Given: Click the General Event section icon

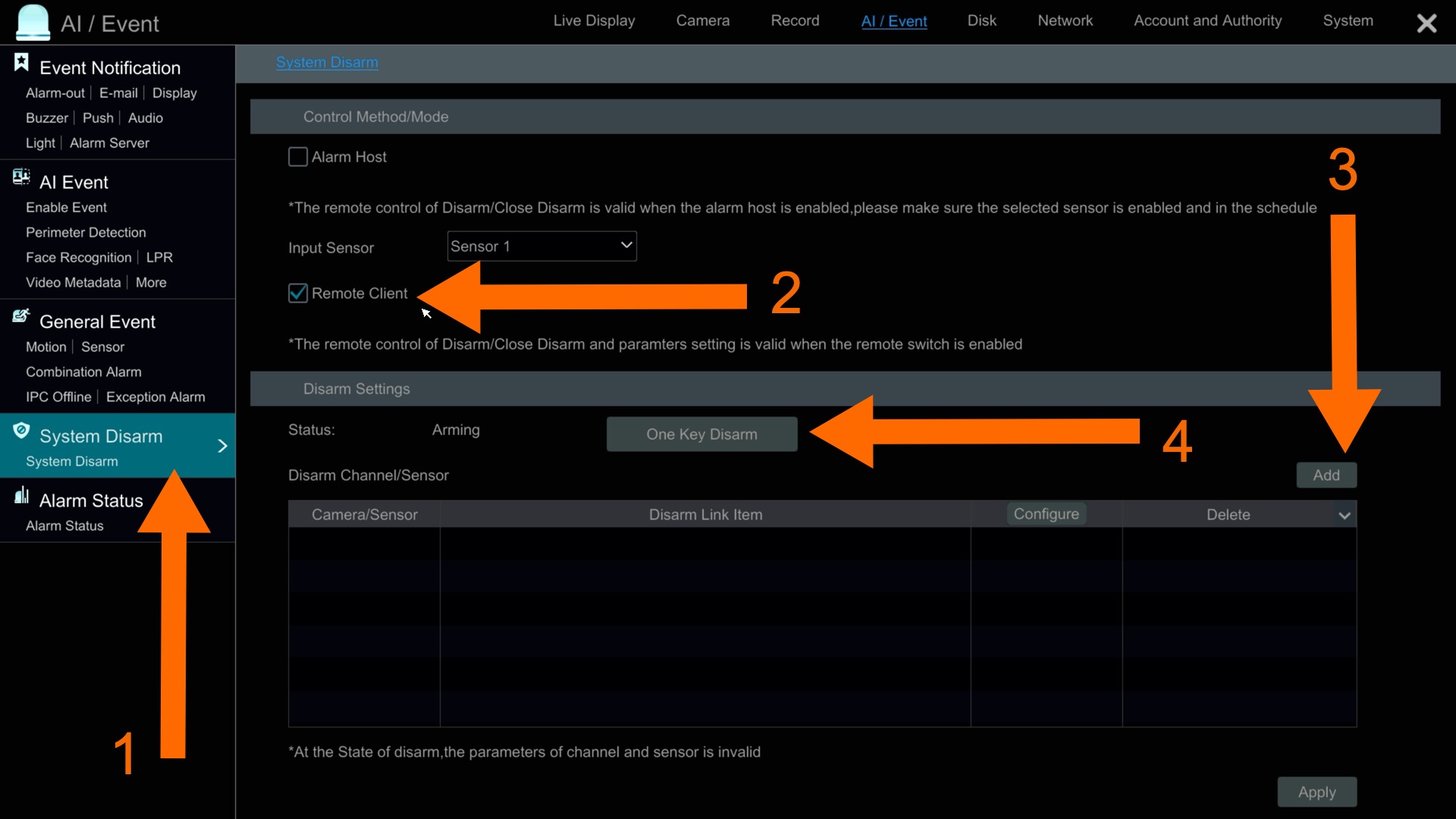Looking at the screenshot, I should pyautogui.click(x=21, y=316).
